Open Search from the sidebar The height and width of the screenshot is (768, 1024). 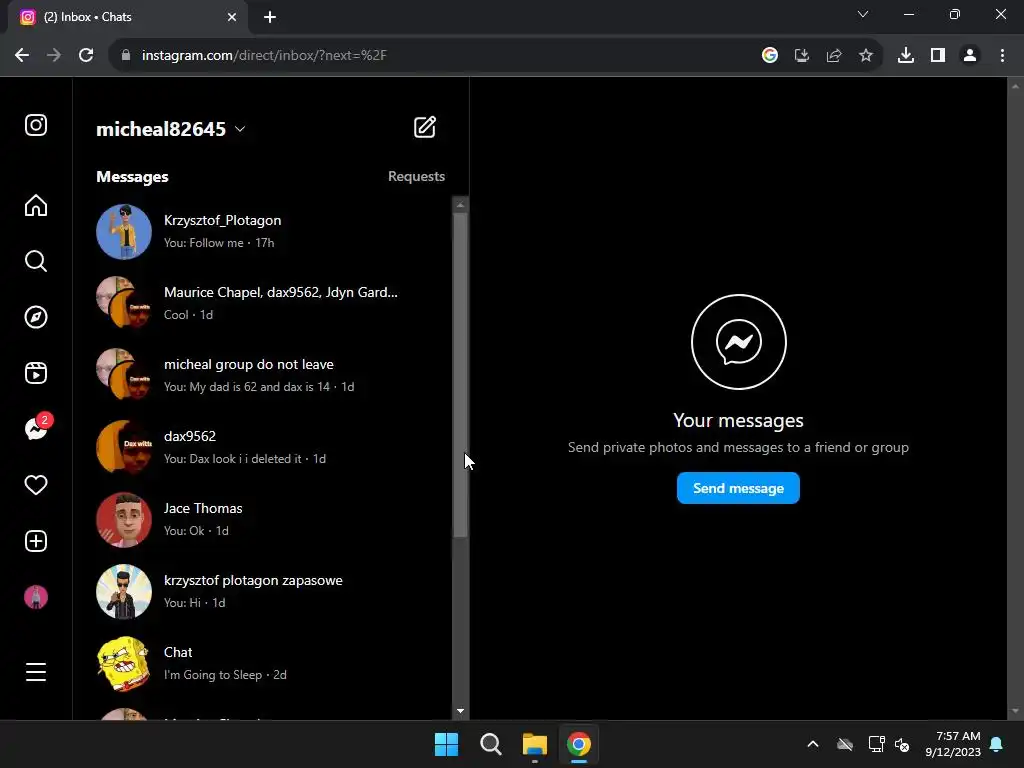(36, 261)
